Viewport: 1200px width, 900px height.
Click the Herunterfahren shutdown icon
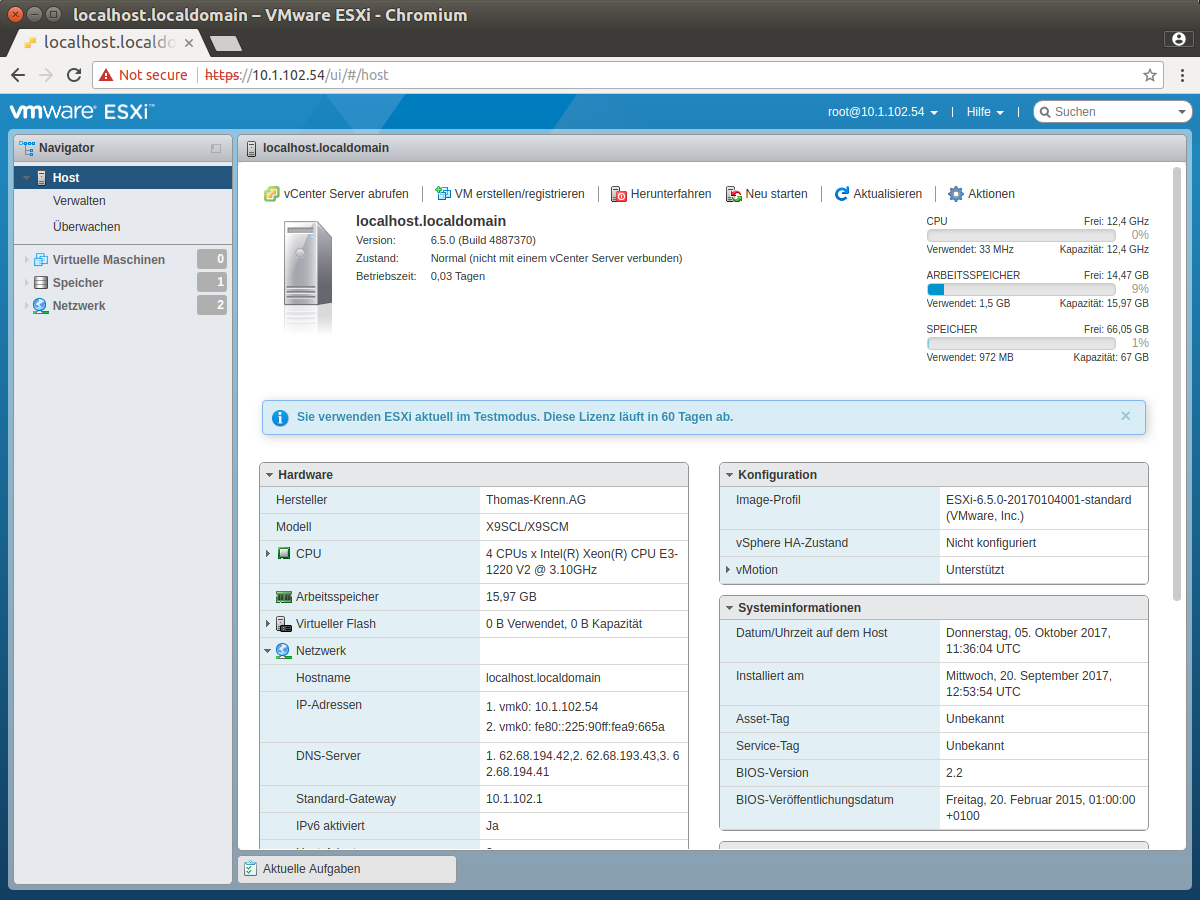(619, 194)
